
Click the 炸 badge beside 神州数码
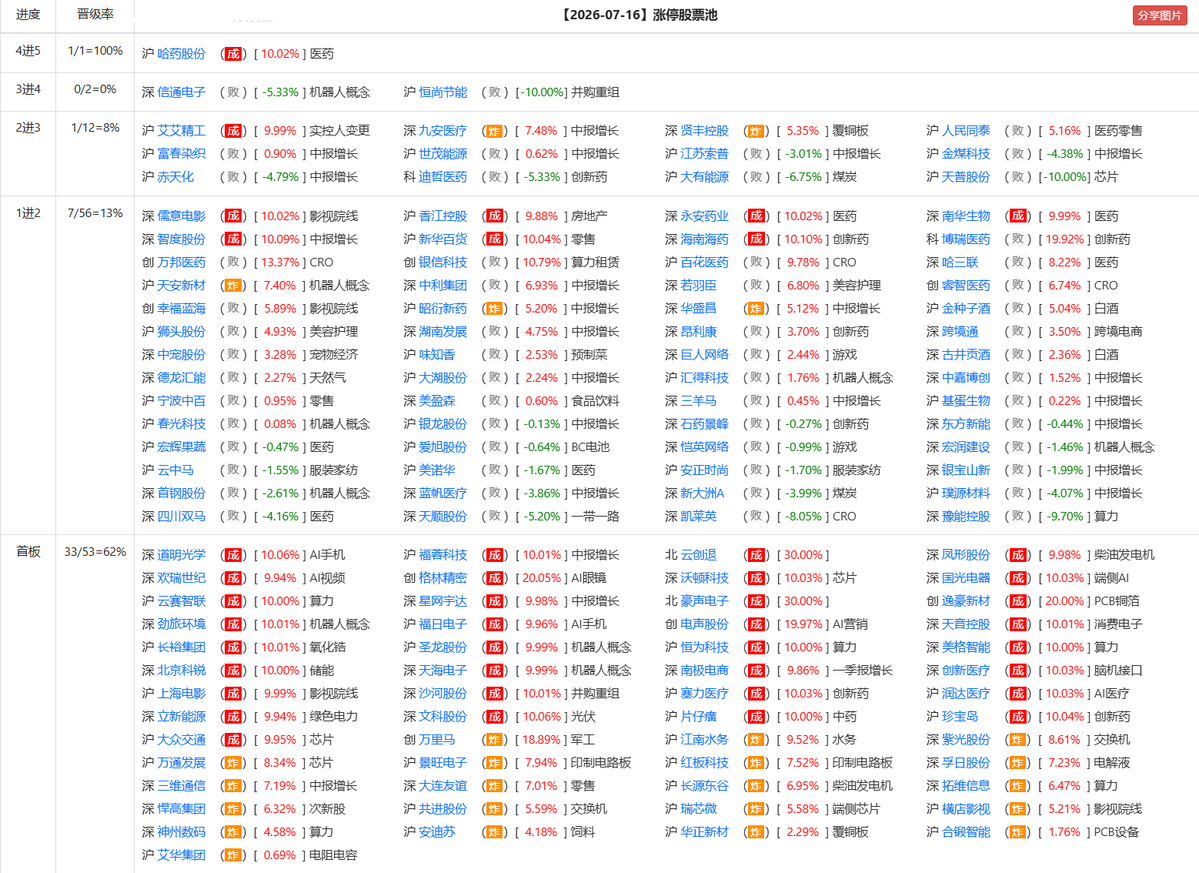pos(233,832)
